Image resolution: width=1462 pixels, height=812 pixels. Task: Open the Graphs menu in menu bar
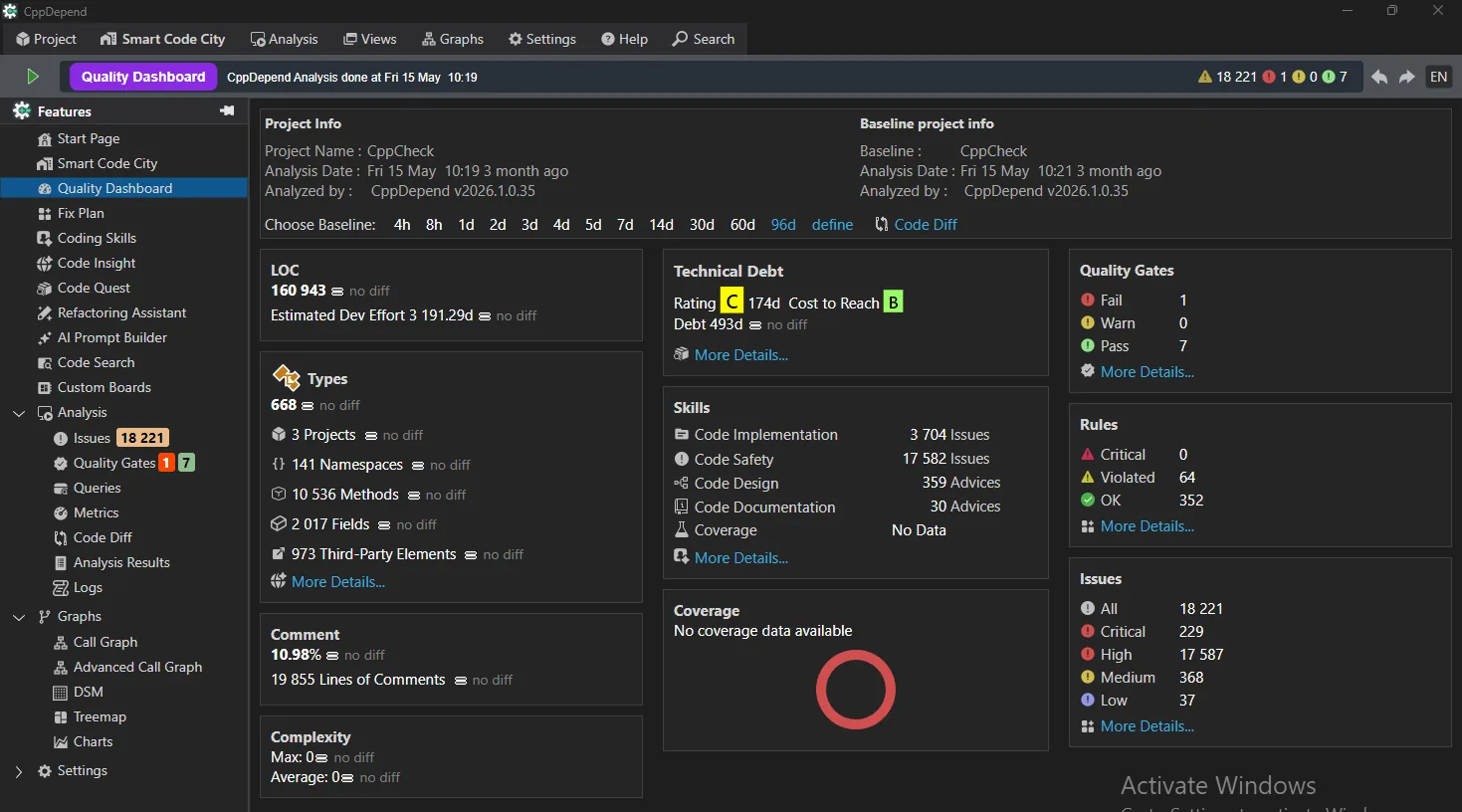pos(453,39)
